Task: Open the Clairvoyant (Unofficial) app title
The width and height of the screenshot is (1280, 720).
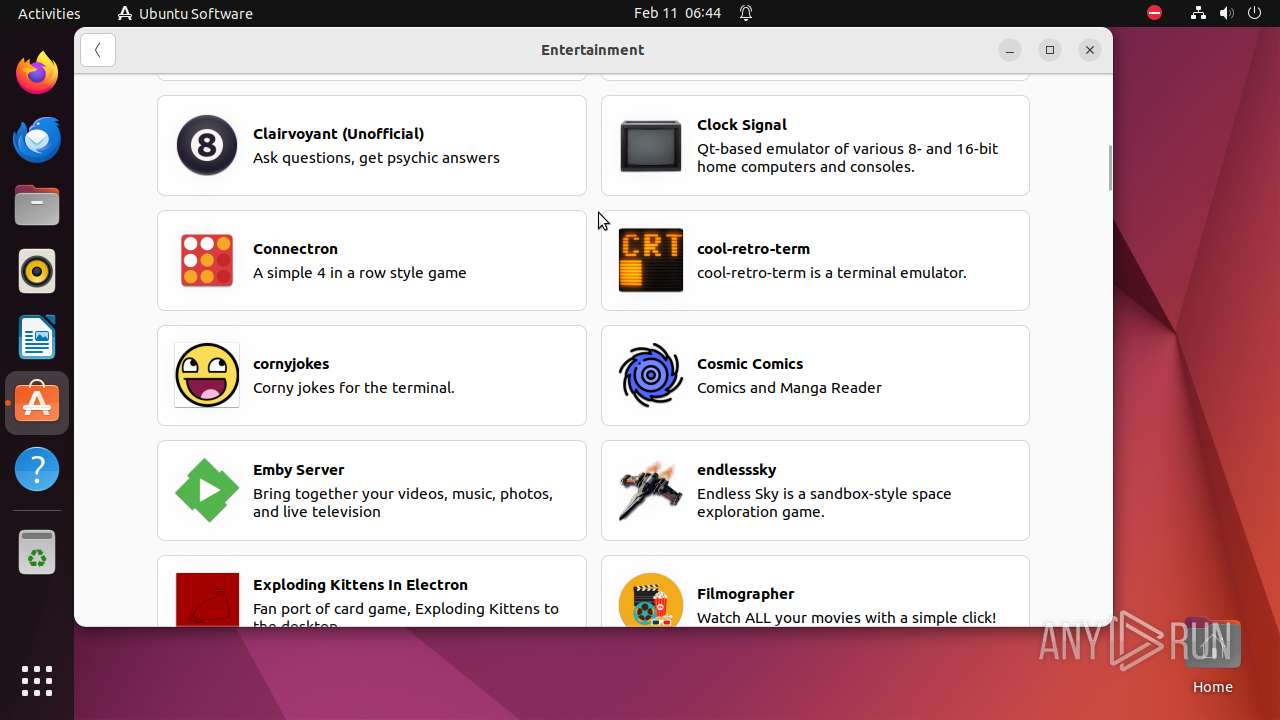Action: point(338,134)
